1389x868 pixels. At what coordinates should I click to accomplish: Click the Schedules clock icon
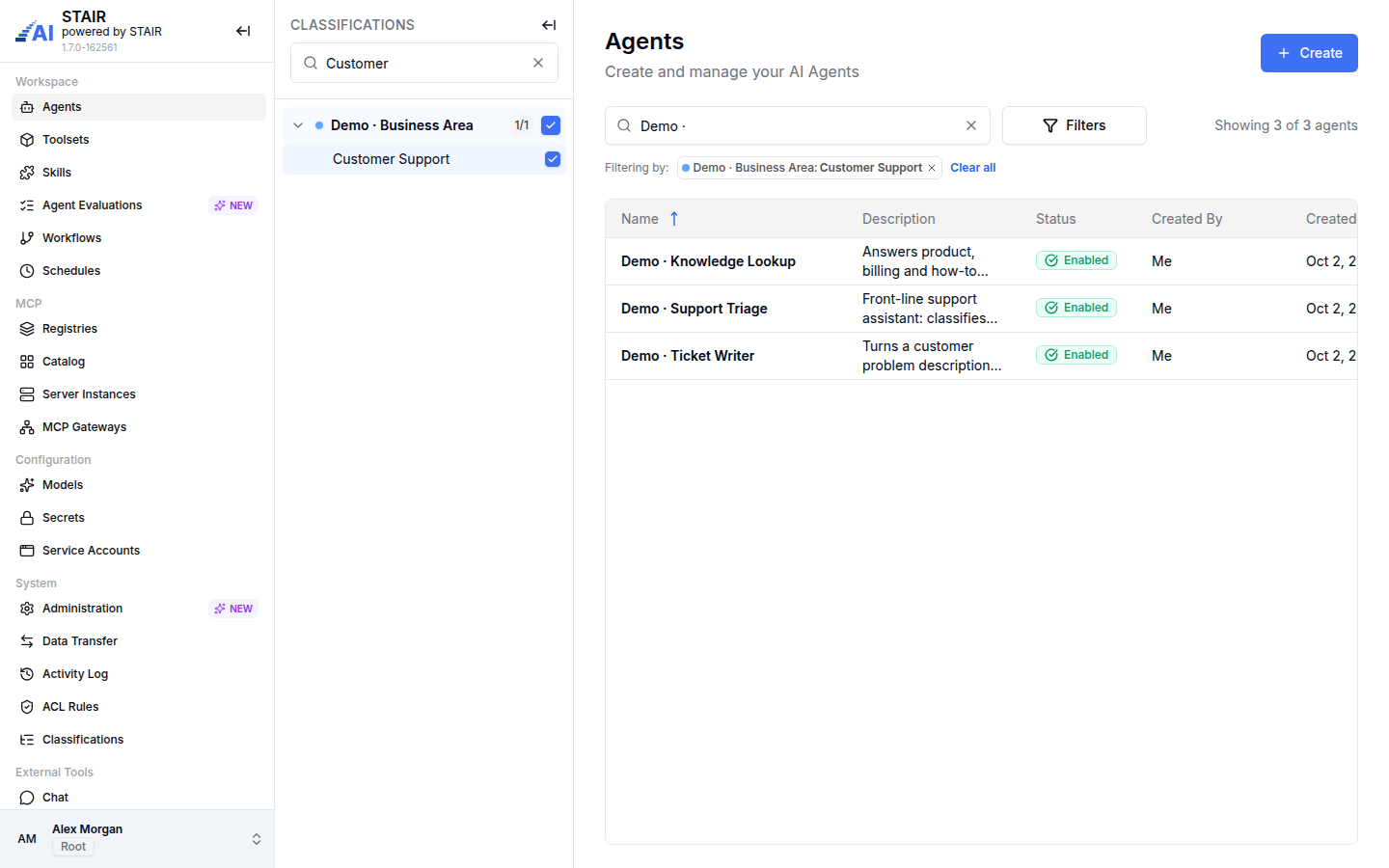tap(27, 271)
